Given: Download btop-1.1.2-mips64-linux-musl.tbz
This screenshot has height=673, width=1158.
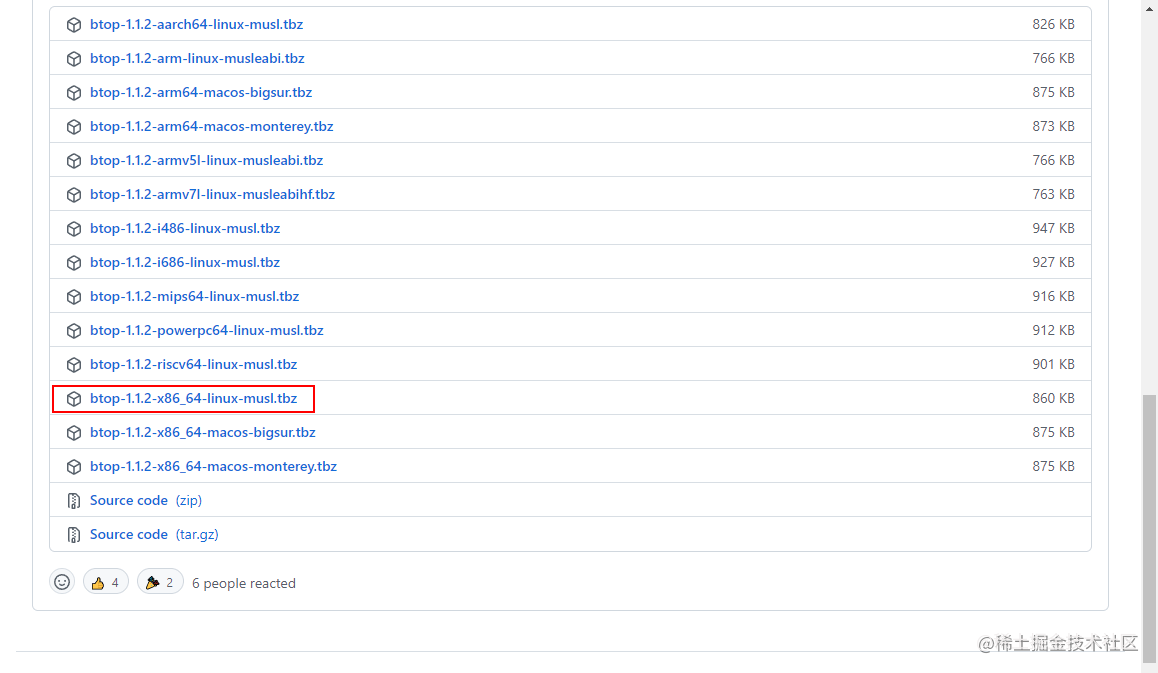Looking at the screenshot, I should [x=194, y=296].
